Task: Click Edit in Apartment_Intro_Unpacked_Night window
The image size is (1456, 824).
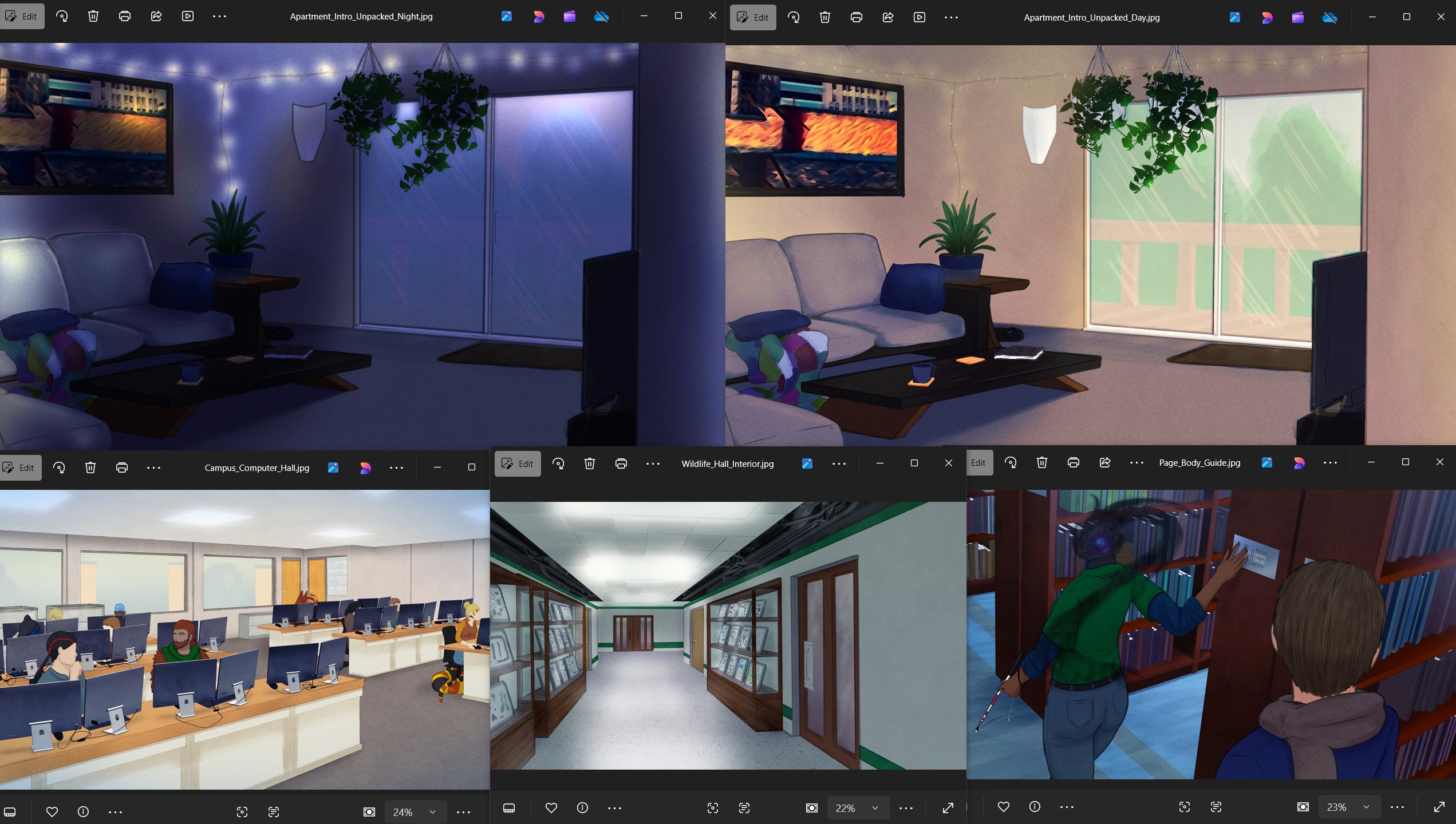Action: point(21,16)
